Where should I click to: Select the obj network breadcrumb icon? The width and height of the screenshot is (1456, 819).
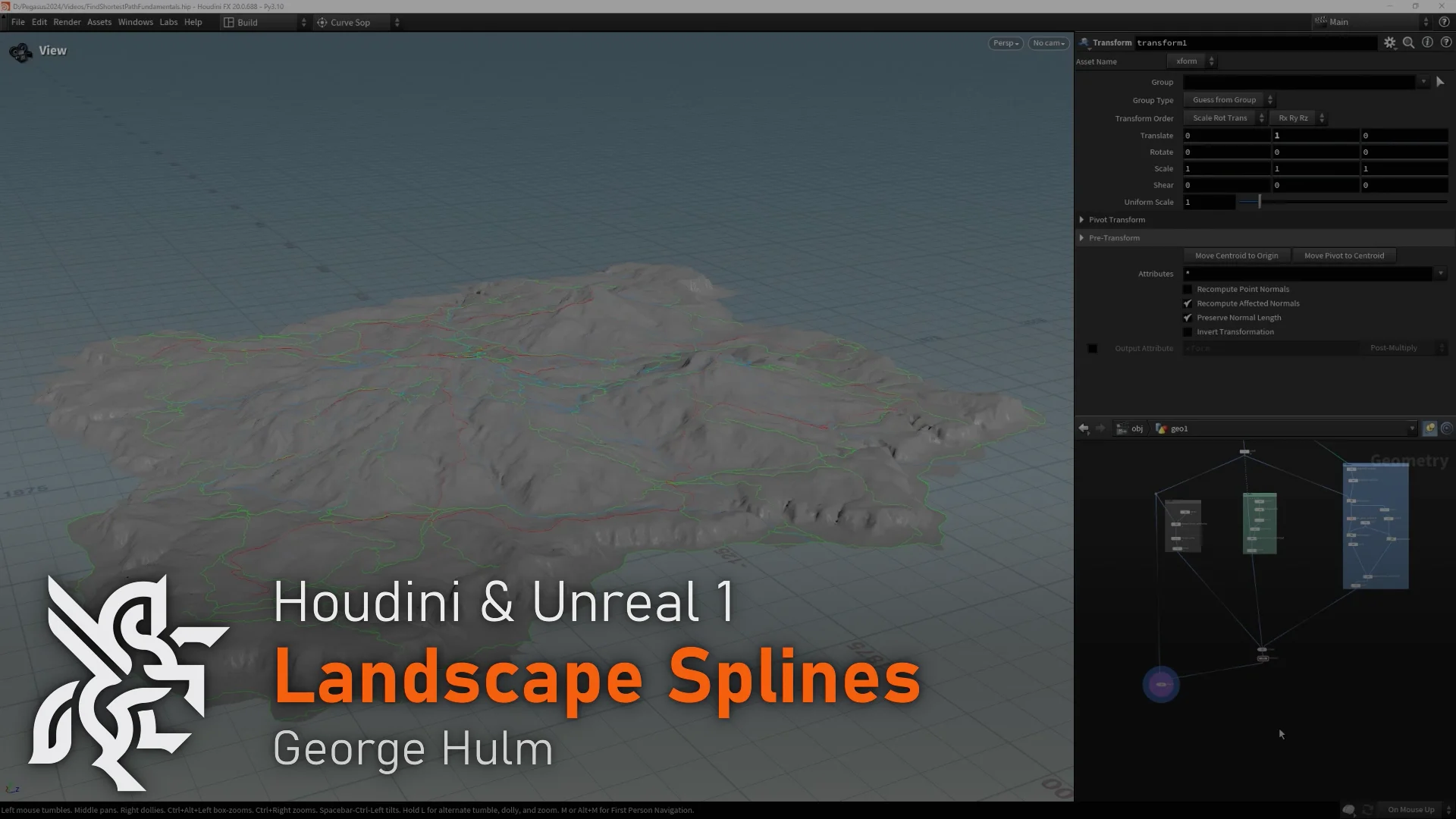1122,428
